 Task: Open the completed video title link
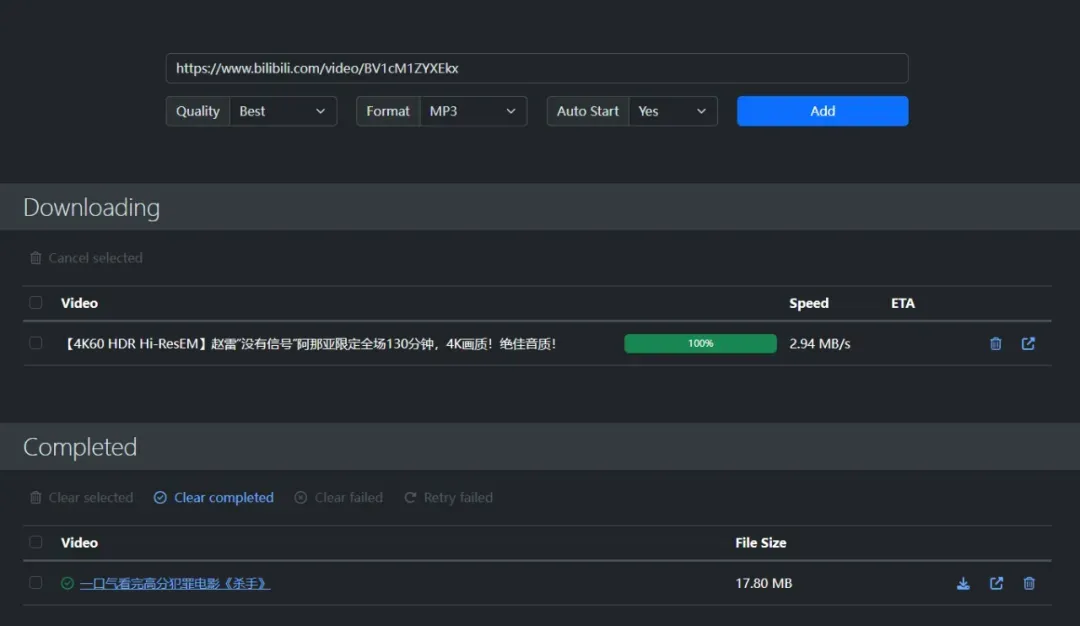(175, 584)
